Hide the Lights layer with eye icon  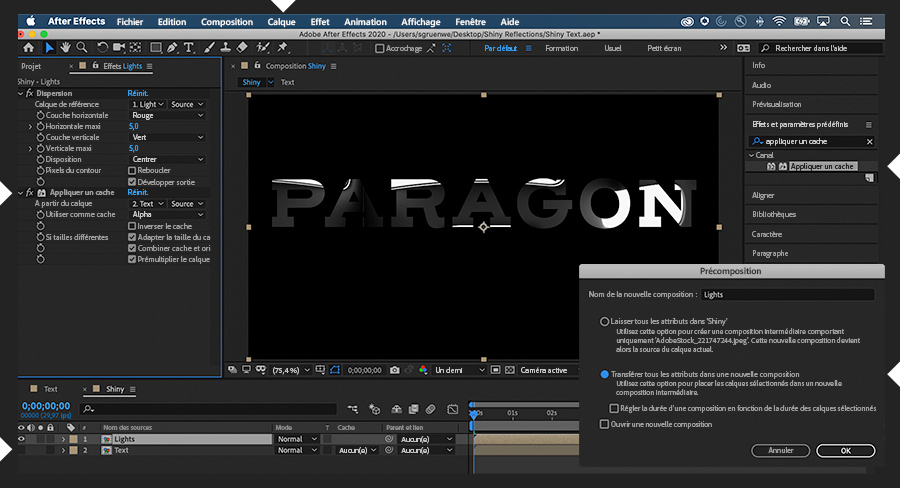21,439
